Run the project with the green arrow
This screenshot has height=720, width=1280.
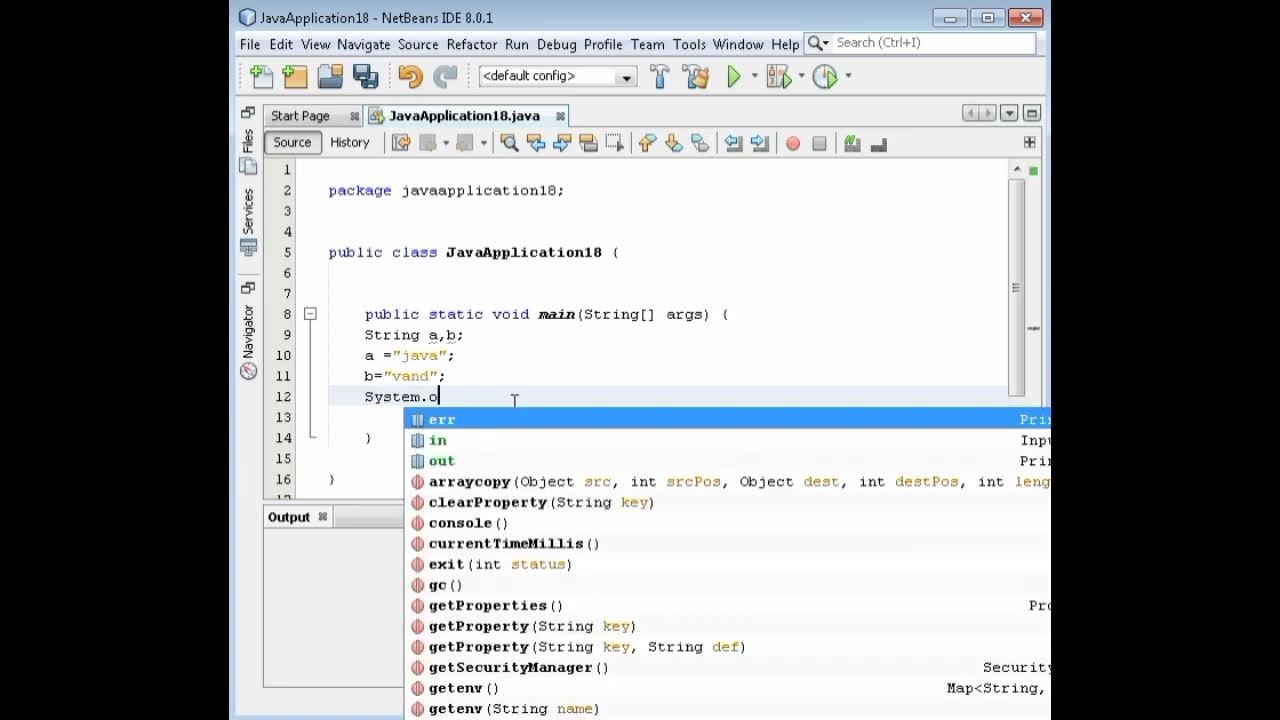(734, 76)
